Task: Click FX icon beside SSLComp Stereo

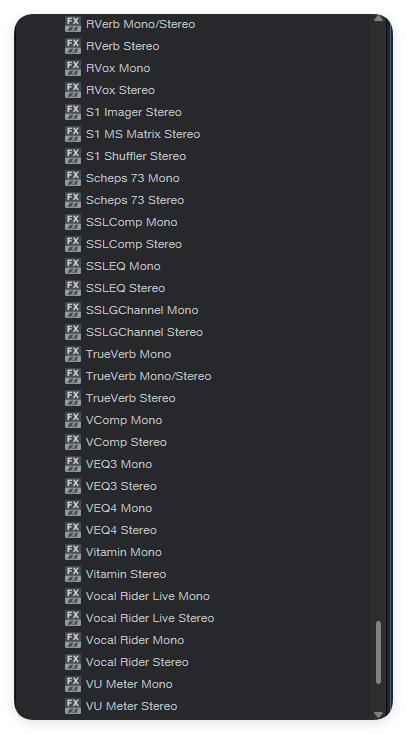Action: [x=73, y=244]
